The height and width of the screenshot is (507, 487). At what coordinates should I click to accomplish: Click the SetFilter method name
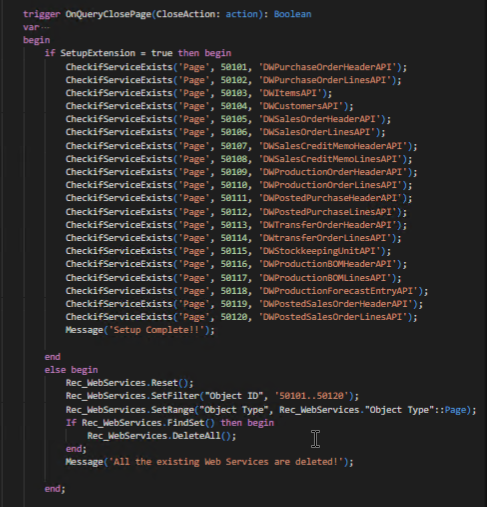[x=175, y=396]
